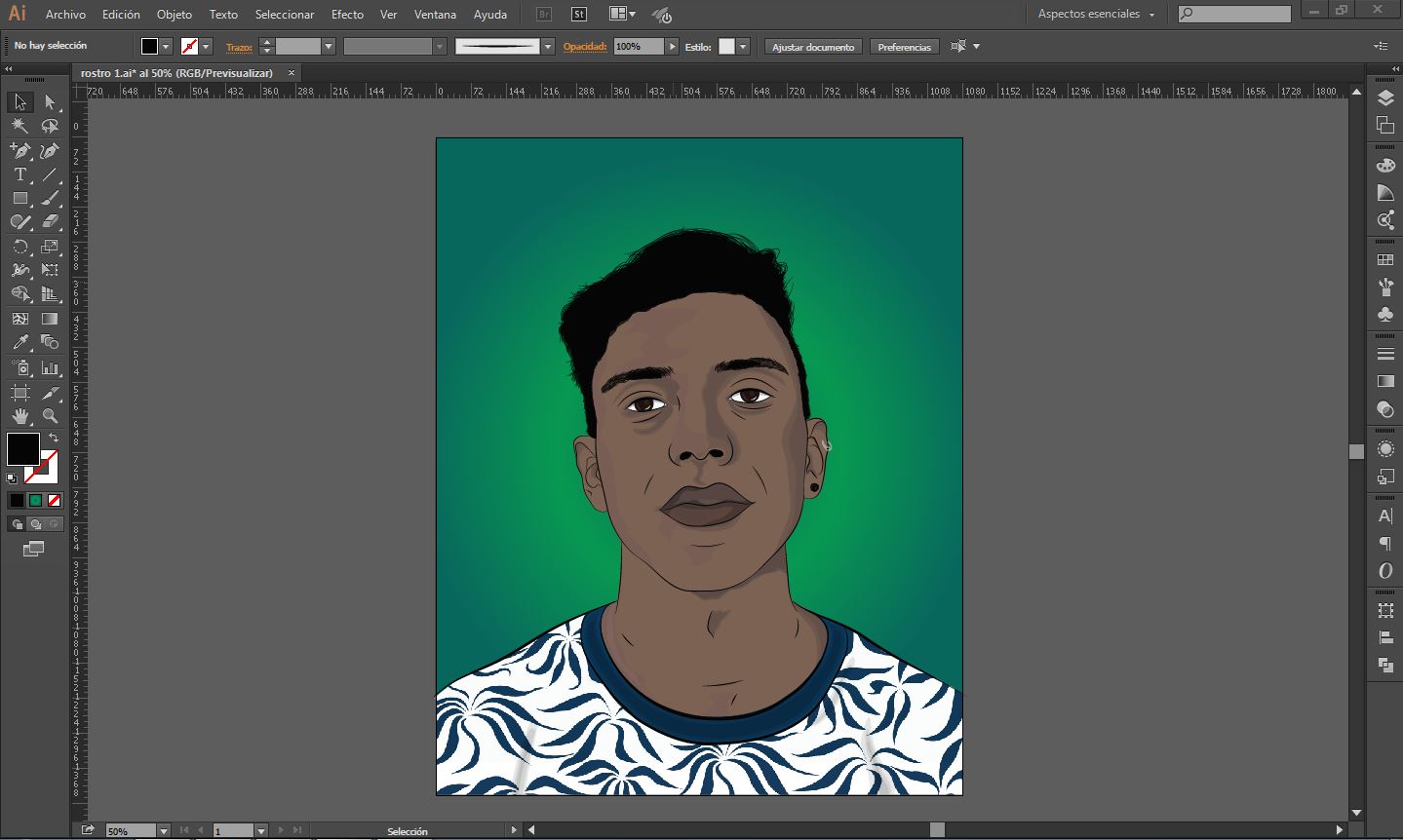Select the Rotate tool
Viewport: 1403px width, 840px height.
(x=19, y=247)
